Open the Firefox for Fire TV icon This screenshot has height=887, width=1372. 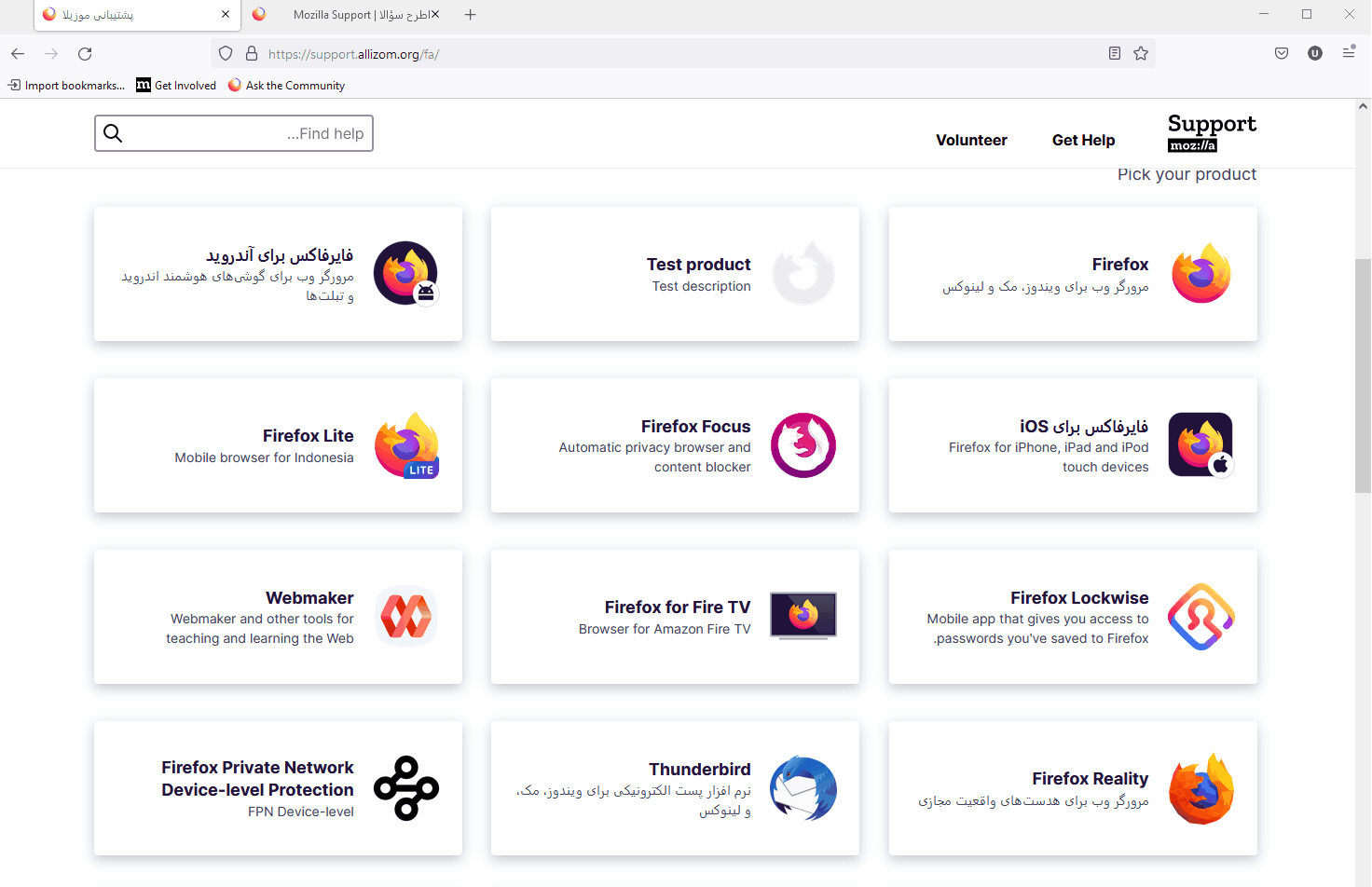tap(803, 616)
